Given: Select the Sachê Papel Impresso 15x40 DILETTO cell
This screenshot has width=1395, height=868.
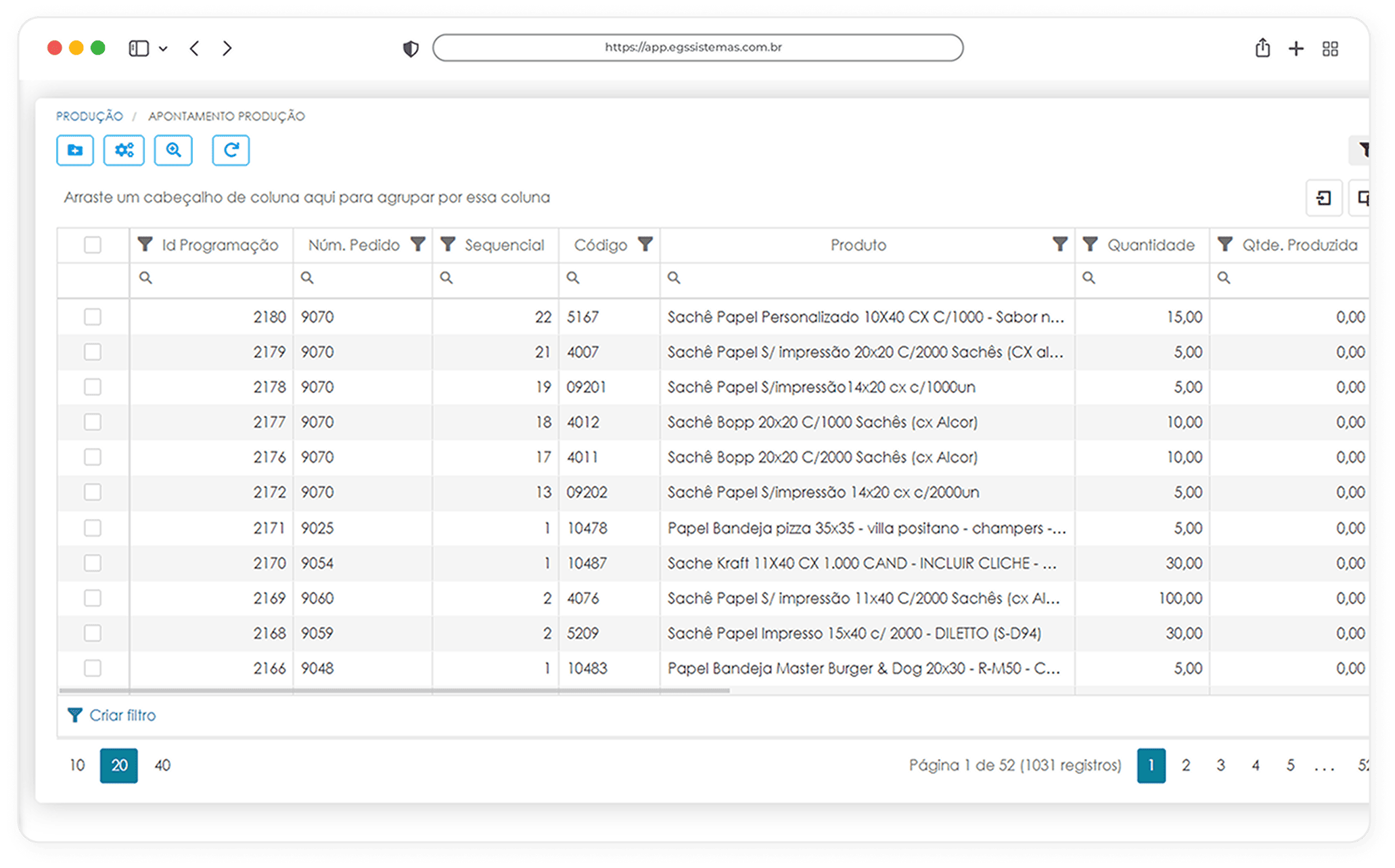Looking at the screenshot, I should point(867,633).
